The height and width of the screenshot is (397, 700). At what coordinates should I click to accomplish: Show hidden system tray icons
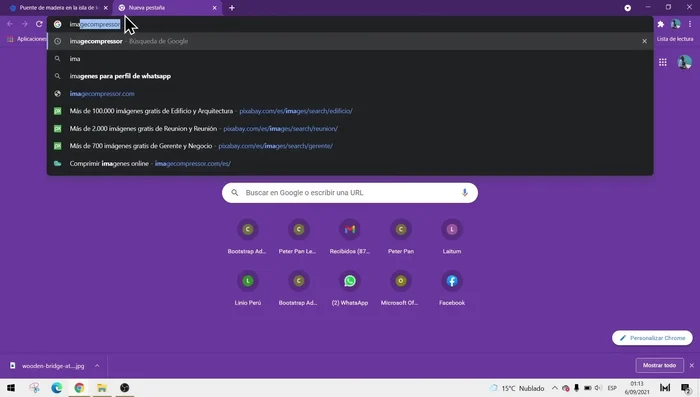[554, 388]
